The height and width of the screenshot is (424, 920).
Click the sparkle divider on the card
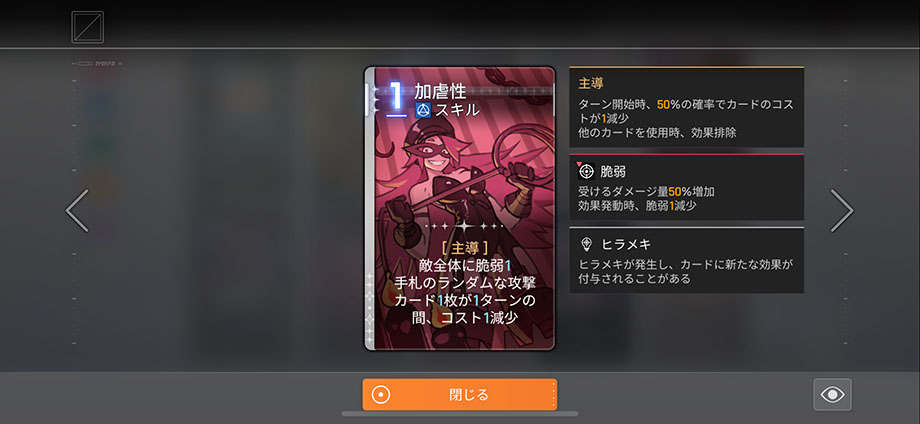[x=464, y=226]
